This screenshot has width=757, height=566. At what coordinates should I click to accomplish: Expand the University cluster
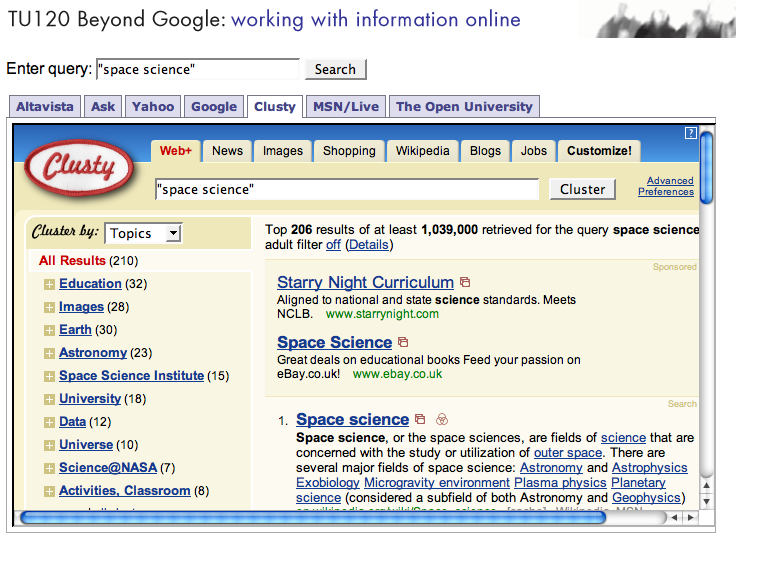point(49,399)
